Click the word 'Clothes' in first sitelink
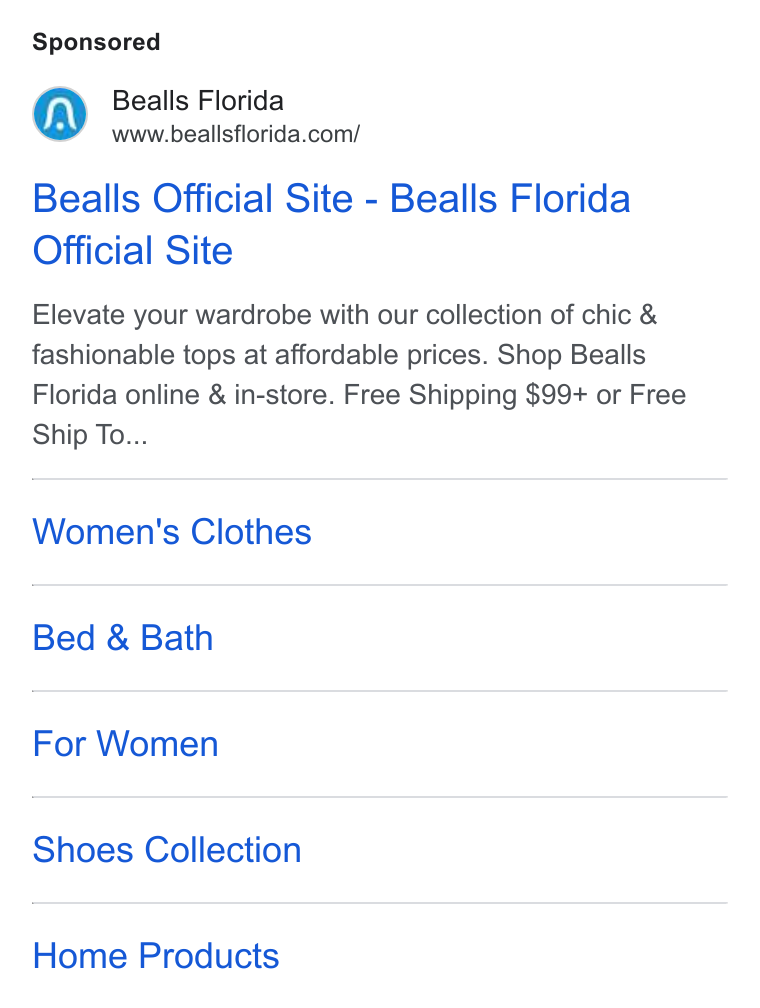The width and height of the screenshot is (760, 1008). coord(251,532)
